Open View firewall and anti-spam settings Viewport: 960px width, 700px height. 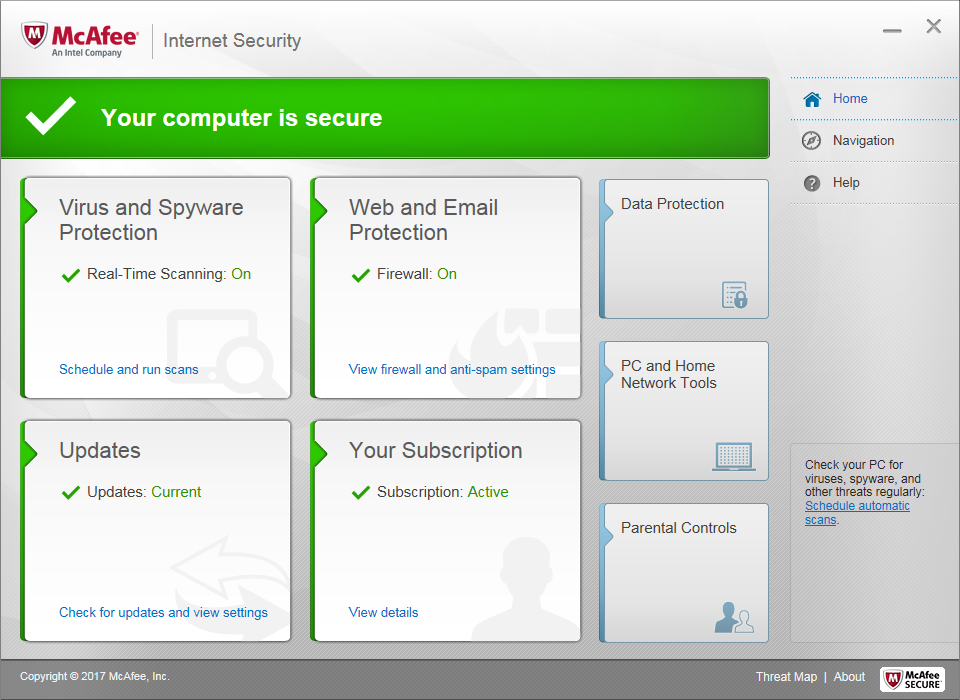pyautogui.click(x=451, y=370)
